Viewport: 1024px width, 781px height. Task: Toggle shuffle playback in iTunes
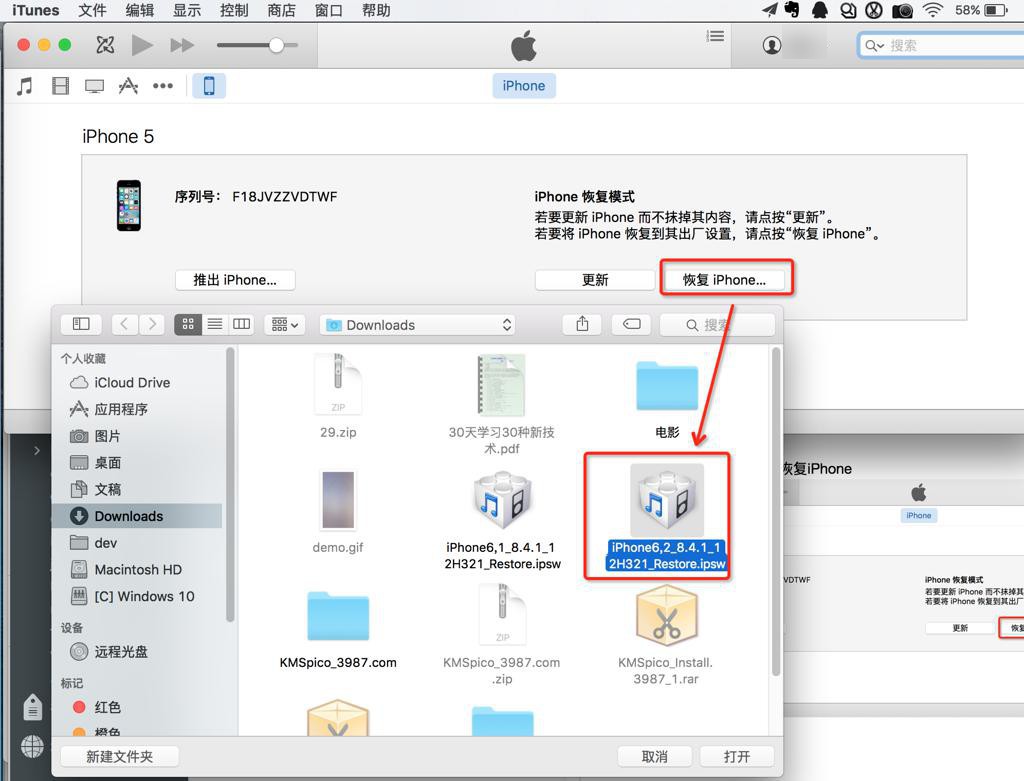point(105,45)
